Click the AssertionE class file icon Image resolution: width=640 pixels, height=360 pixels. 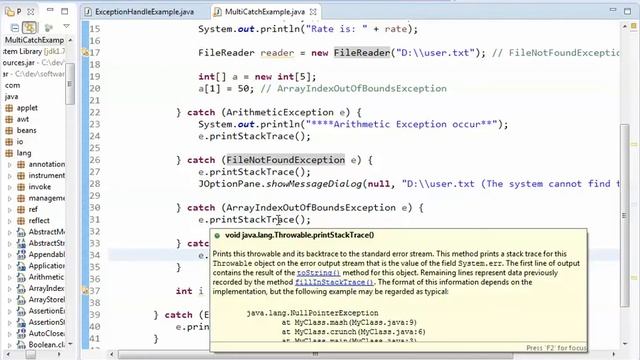(21, 311)
